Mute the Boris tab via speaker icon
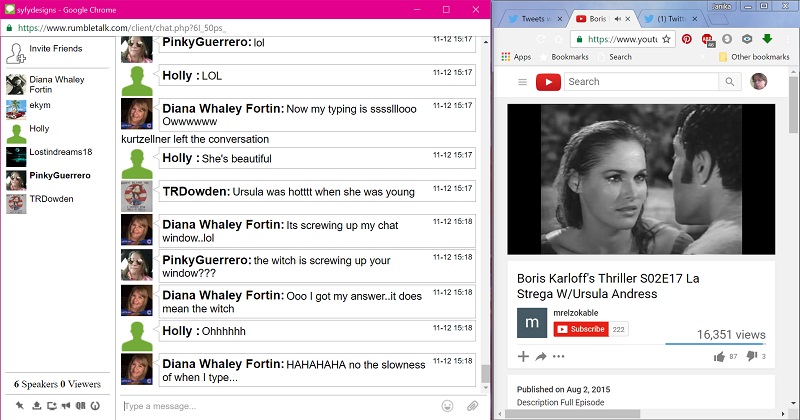800x420 pixels. click(617, 19)
